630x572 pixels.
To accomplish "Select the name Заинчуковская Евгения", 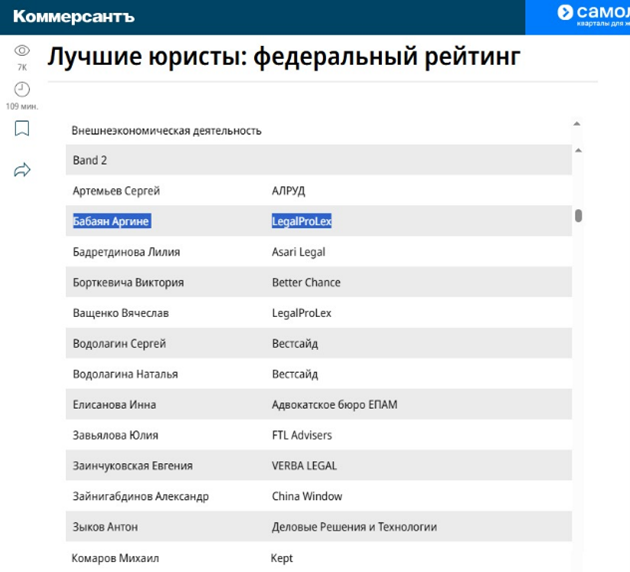I will 133,466.
